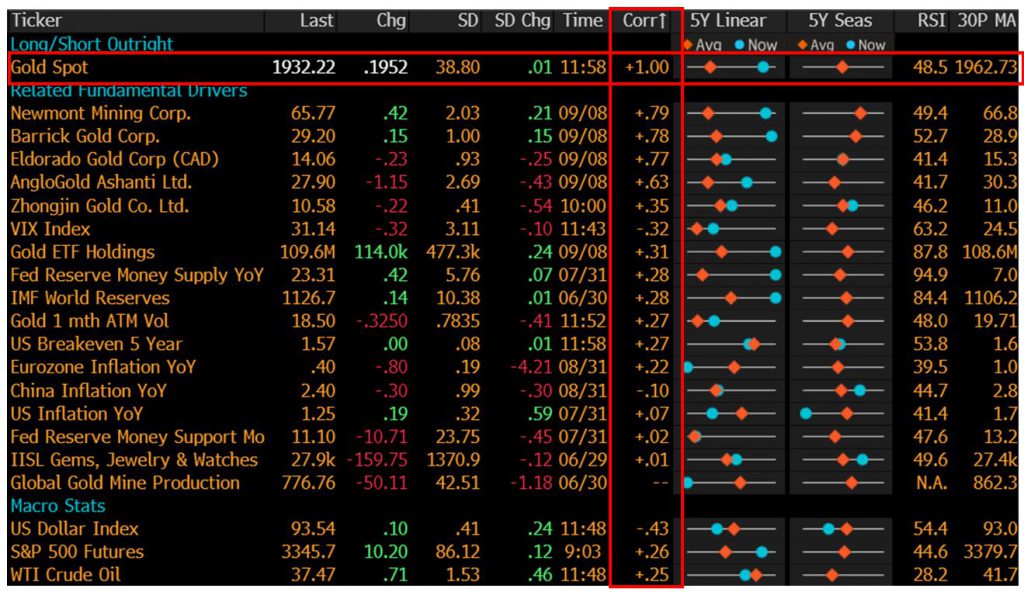Click US Dollar Index 5Y Linear indicator

(x=731, y=529)
